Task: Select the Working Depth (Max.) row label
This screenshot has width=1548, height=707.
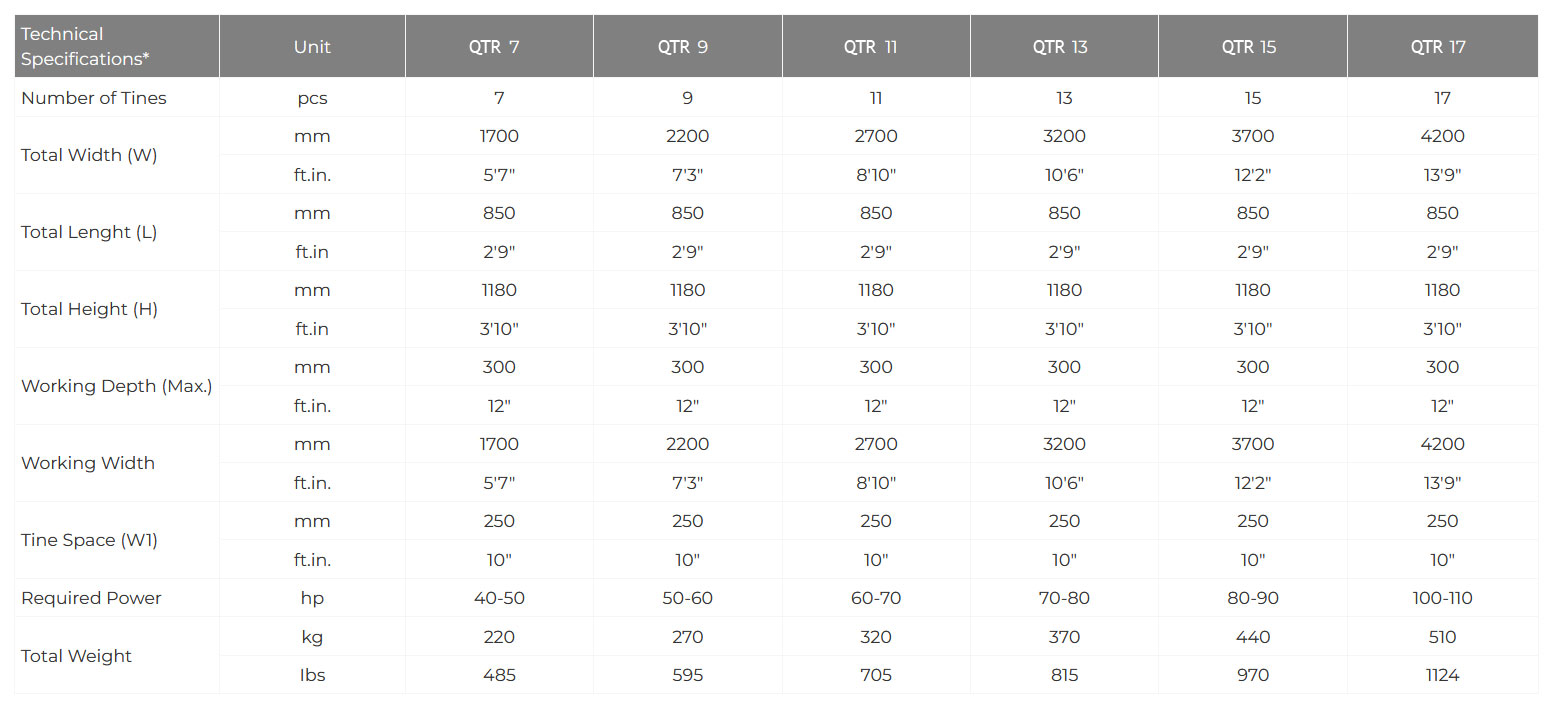Action: [x=116, y=386]
